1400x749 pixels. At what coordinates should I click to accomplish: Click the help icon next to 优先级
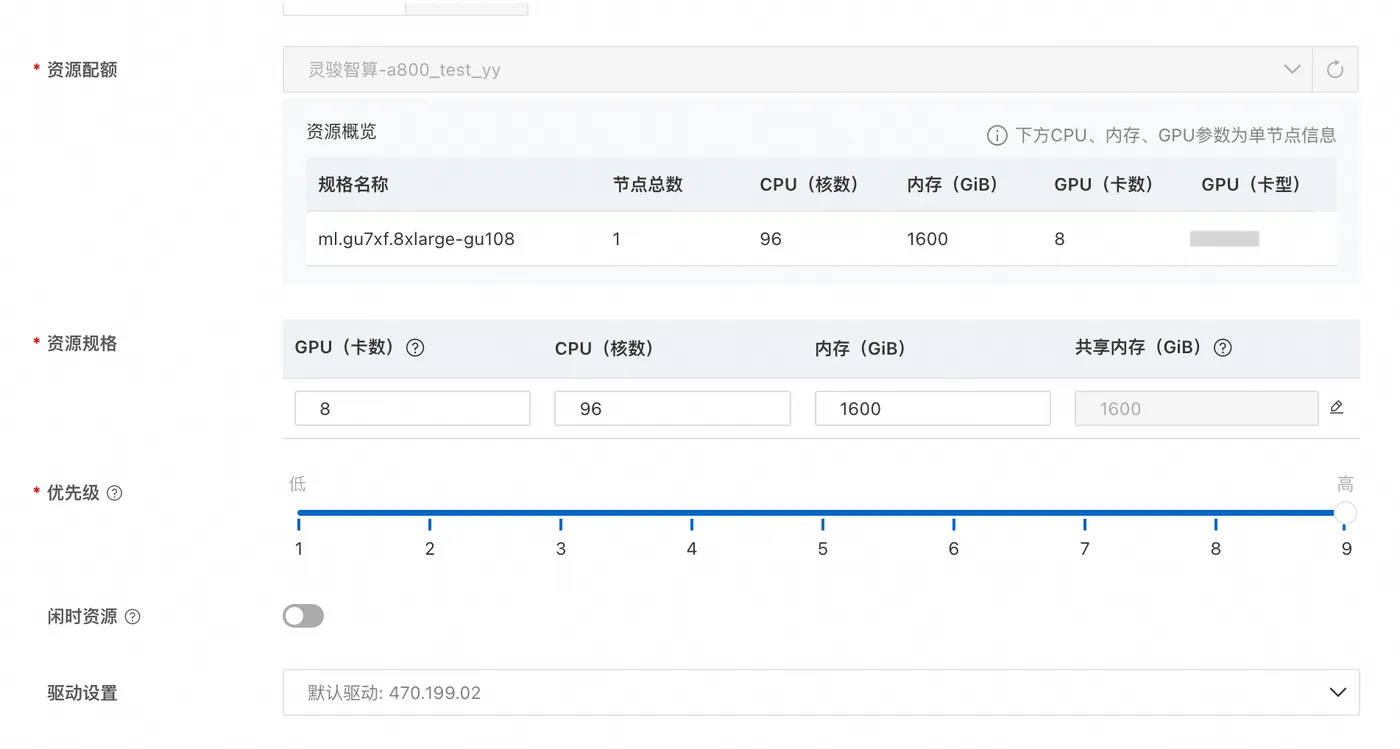coord(115,493)
